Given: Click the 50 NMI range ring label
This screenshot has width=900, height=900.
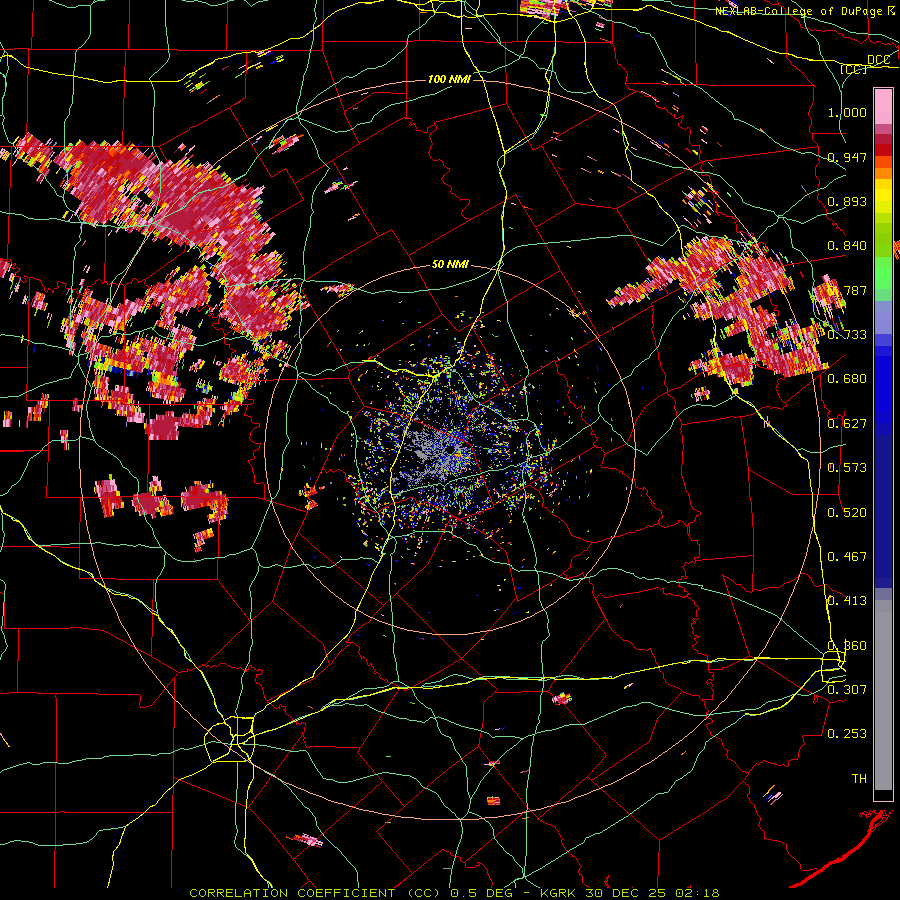Looking at the screenshot, I should pyautogui.click(x=451, y=264).
